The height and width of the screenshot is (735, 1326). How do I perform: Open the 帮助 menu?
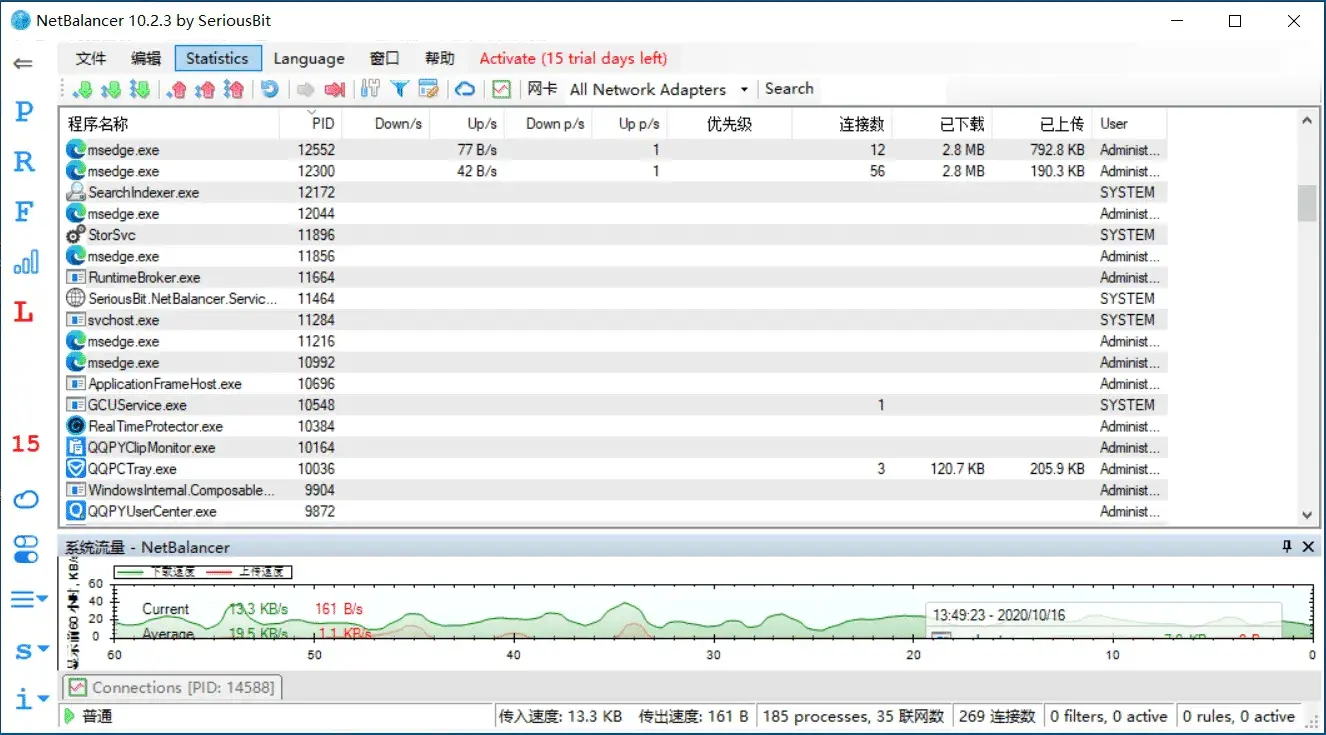[439, 58]
